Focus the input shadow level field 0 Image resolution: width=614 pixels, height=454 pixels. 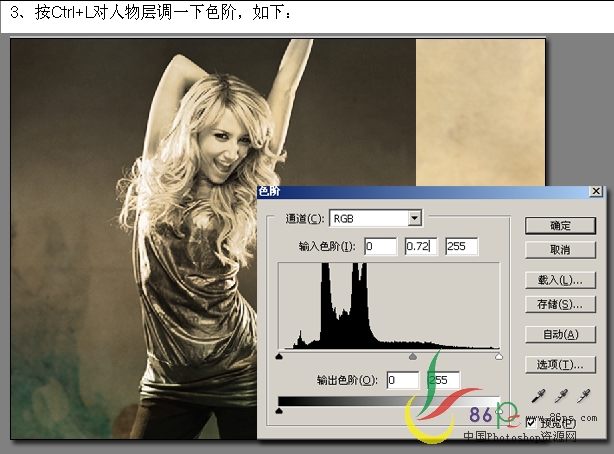pos(380,246)
